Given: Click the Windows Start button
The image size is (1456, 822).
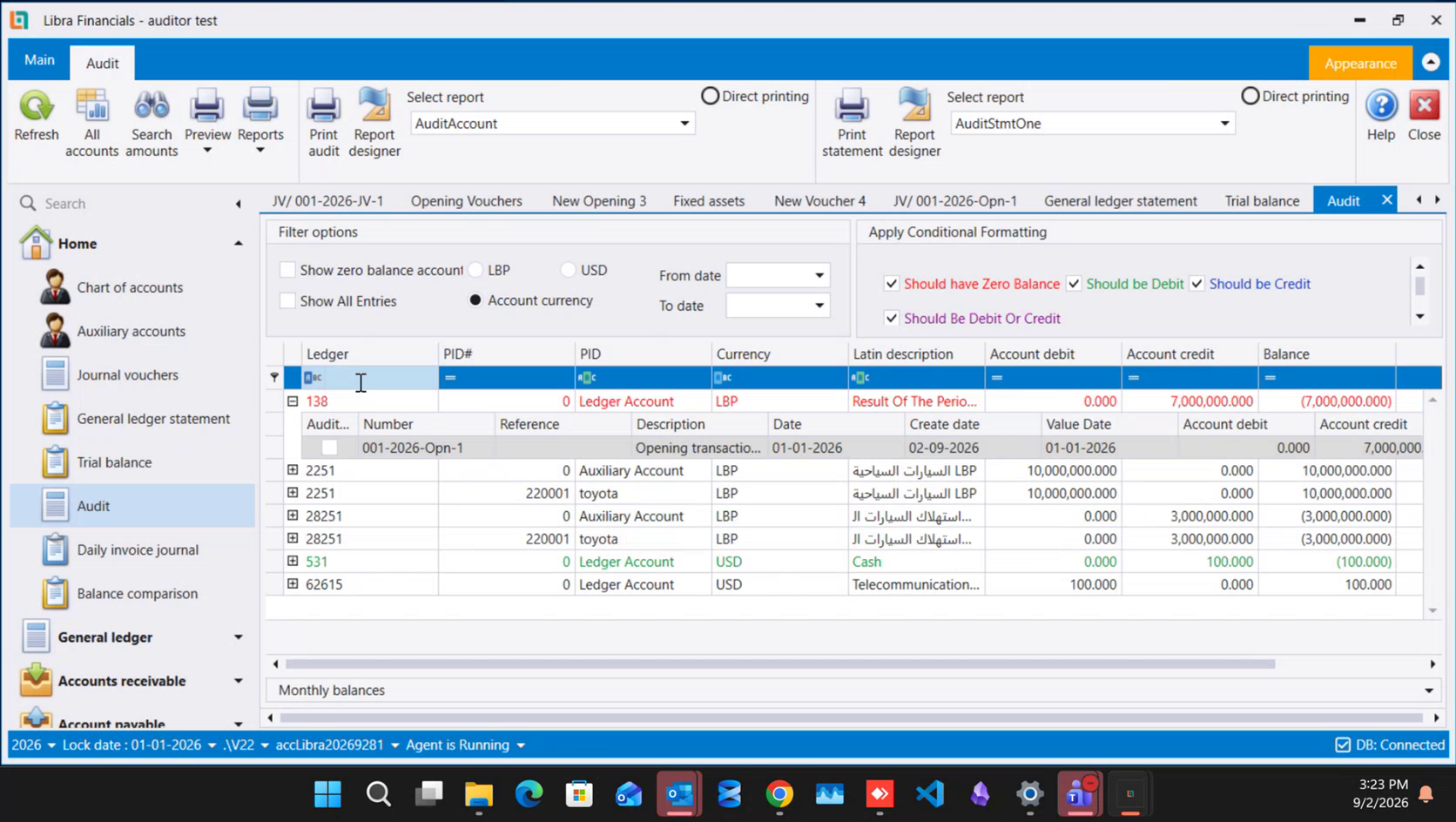Looking at the screenshot, I should tap(327, 794).
